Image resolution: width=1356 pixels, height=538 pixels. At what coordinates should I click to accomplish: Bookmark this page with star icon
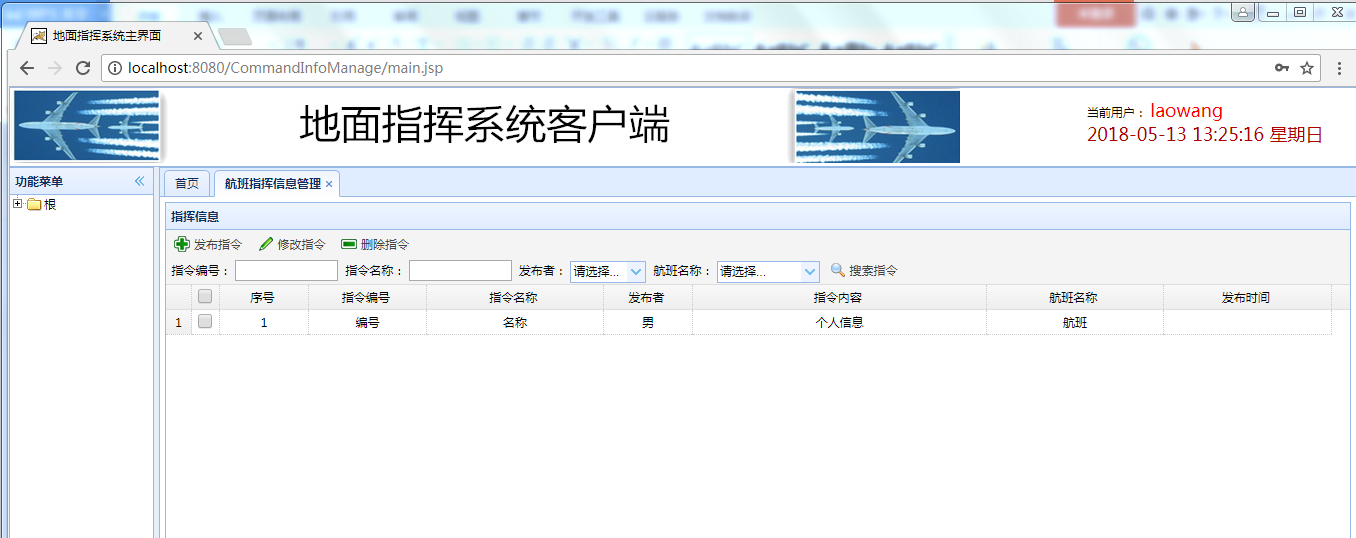[x=1306, y=68]
